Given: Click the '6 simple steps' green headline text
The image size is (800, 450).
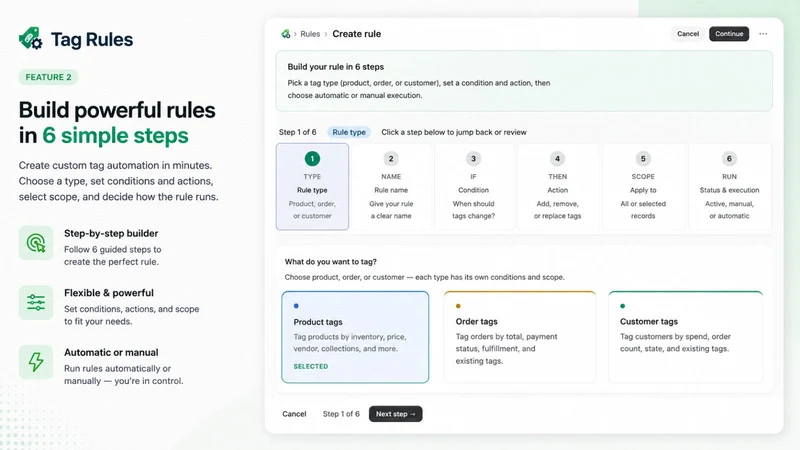Looking at the screenshot, I should 115,136.
